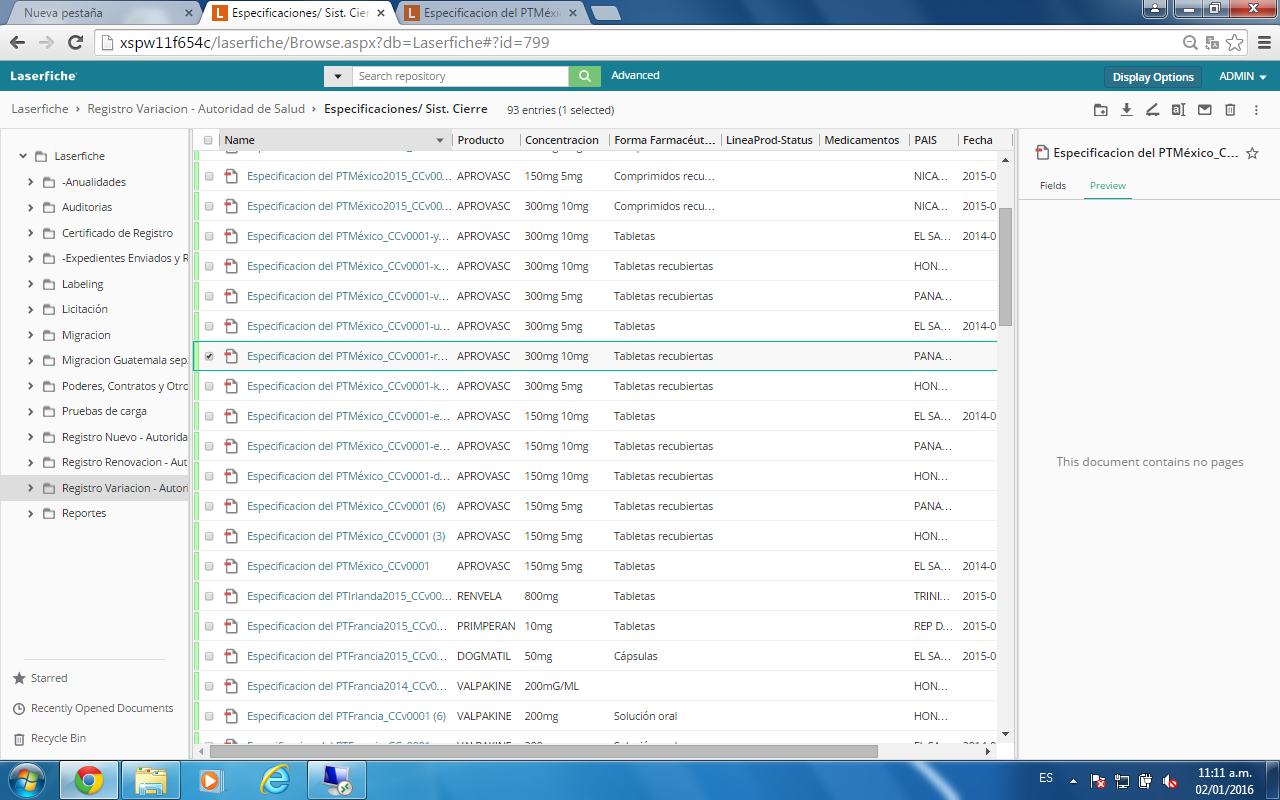Expand the -Anualidades folder
The height and width of the screenshot is (800, 1280).
click(x=31, y=182)
